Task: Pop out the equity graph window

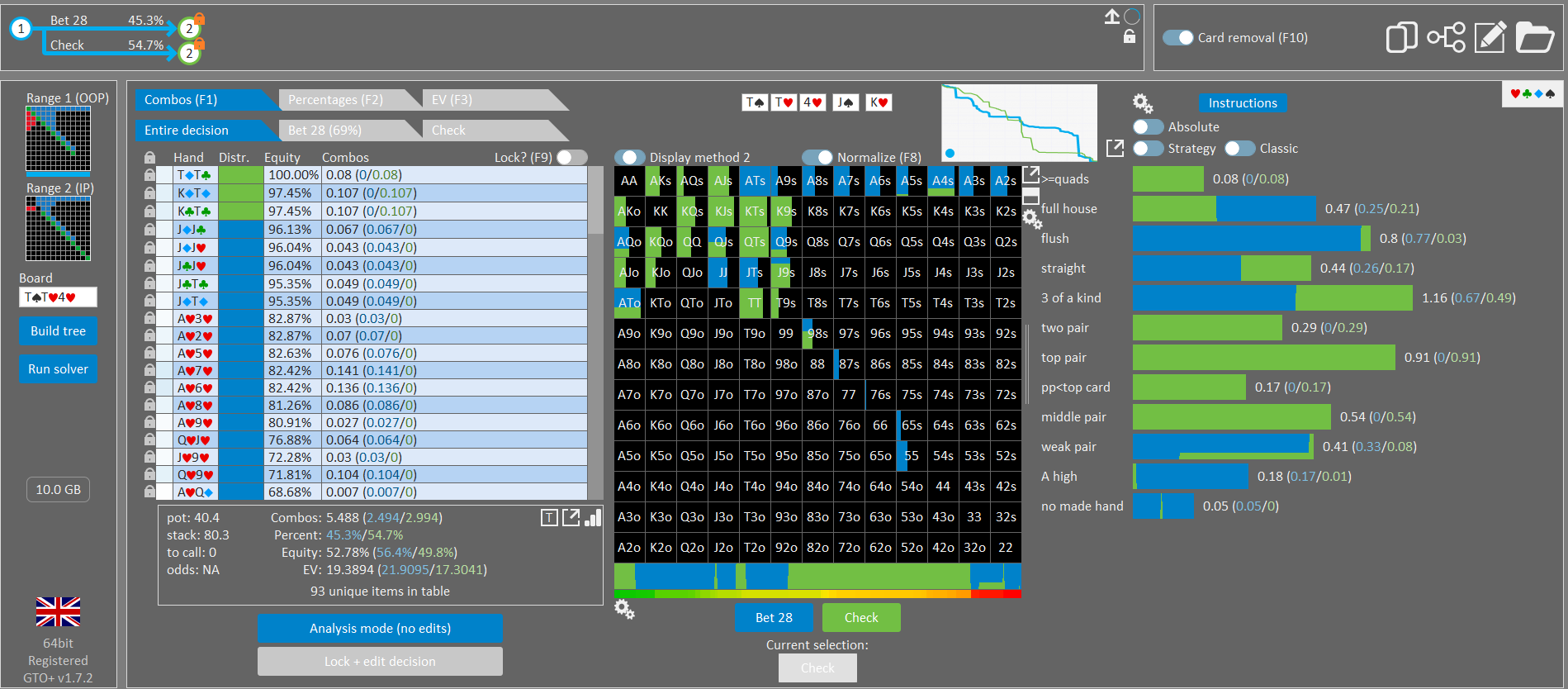Action: pyautogui.click(x=1115, y=148)
